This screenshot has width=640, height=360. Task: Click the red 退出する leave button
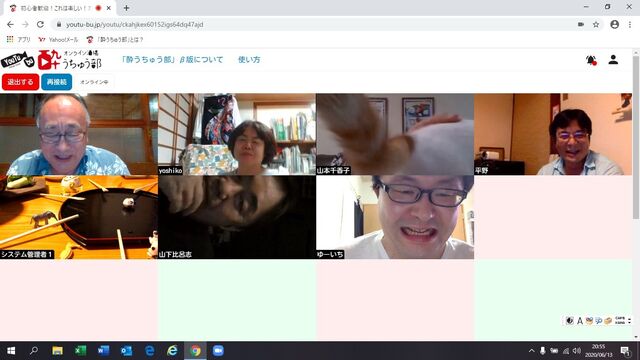point(20,82)
